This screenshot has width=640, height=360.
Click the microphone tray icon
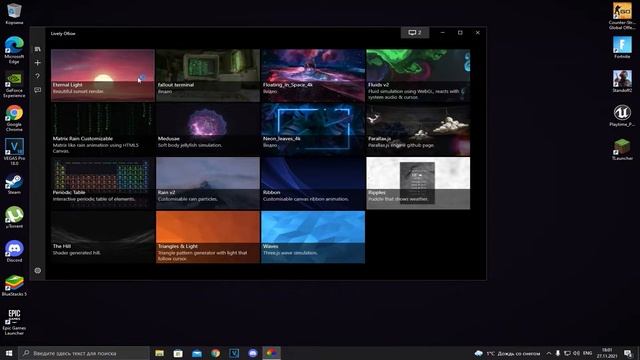[558, 353]
